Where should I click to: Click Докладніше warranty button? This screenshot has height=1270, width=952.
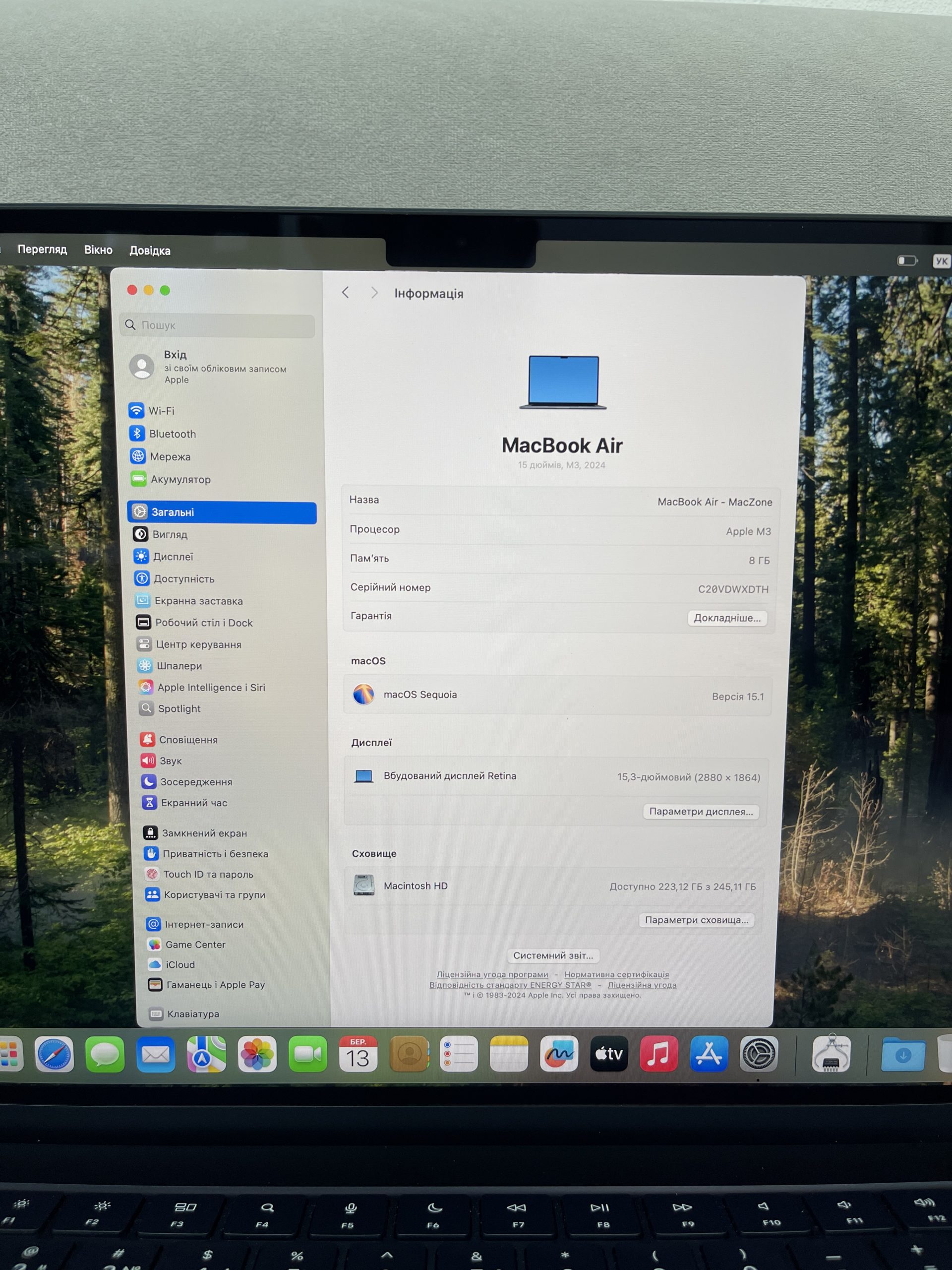click(x=727, y=618)
